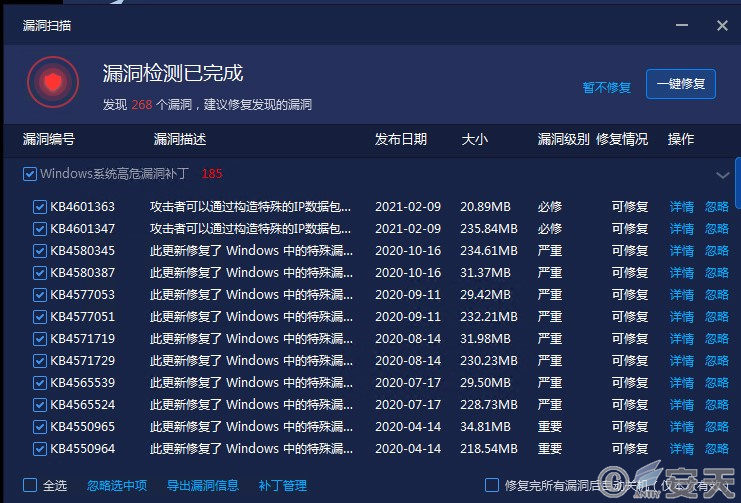The height and width of the screenshot is (503, 741).
Task: Open 详情 for KB4565524
Action: [681, 405]
